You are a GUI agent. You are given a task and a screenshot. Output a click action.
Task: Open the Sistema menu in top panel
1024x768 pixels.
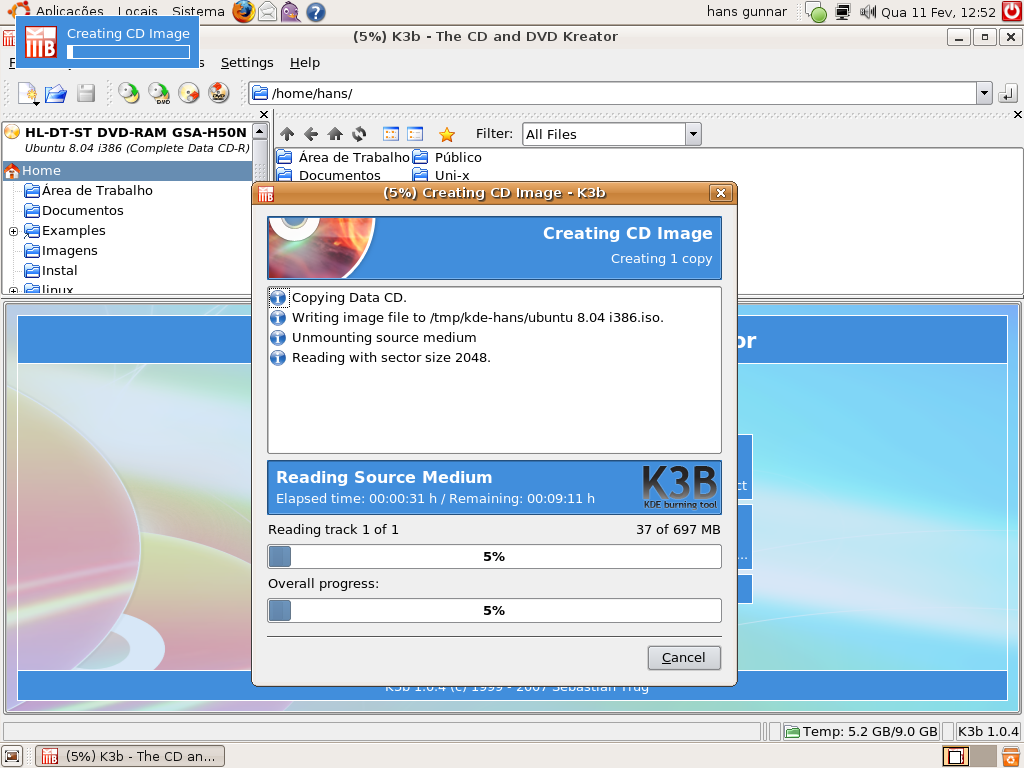[x=198, y=11]
